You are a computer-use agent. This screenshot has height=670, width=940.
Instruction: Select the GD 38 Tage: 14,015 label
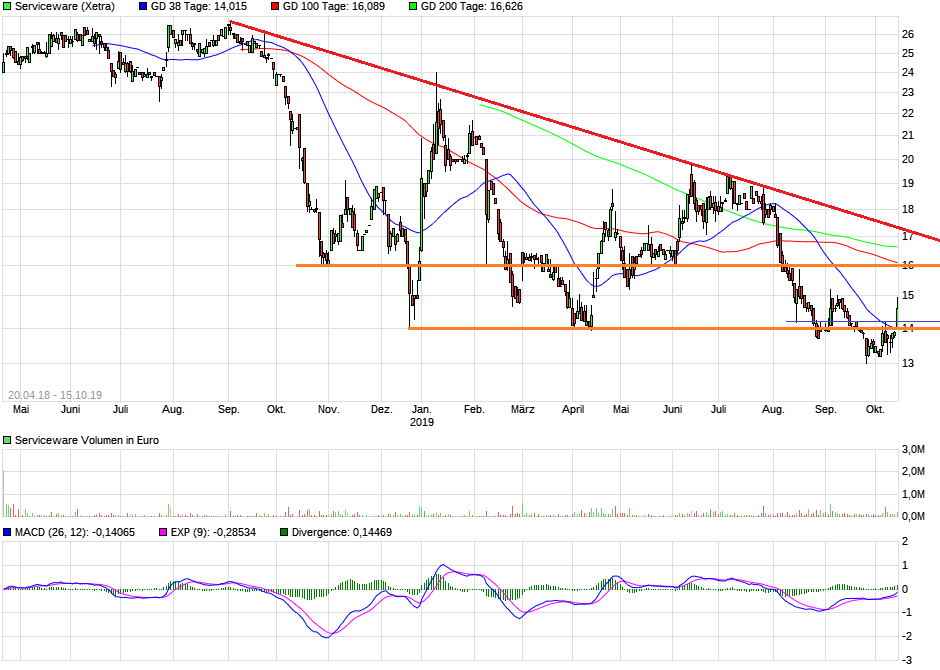199,6
